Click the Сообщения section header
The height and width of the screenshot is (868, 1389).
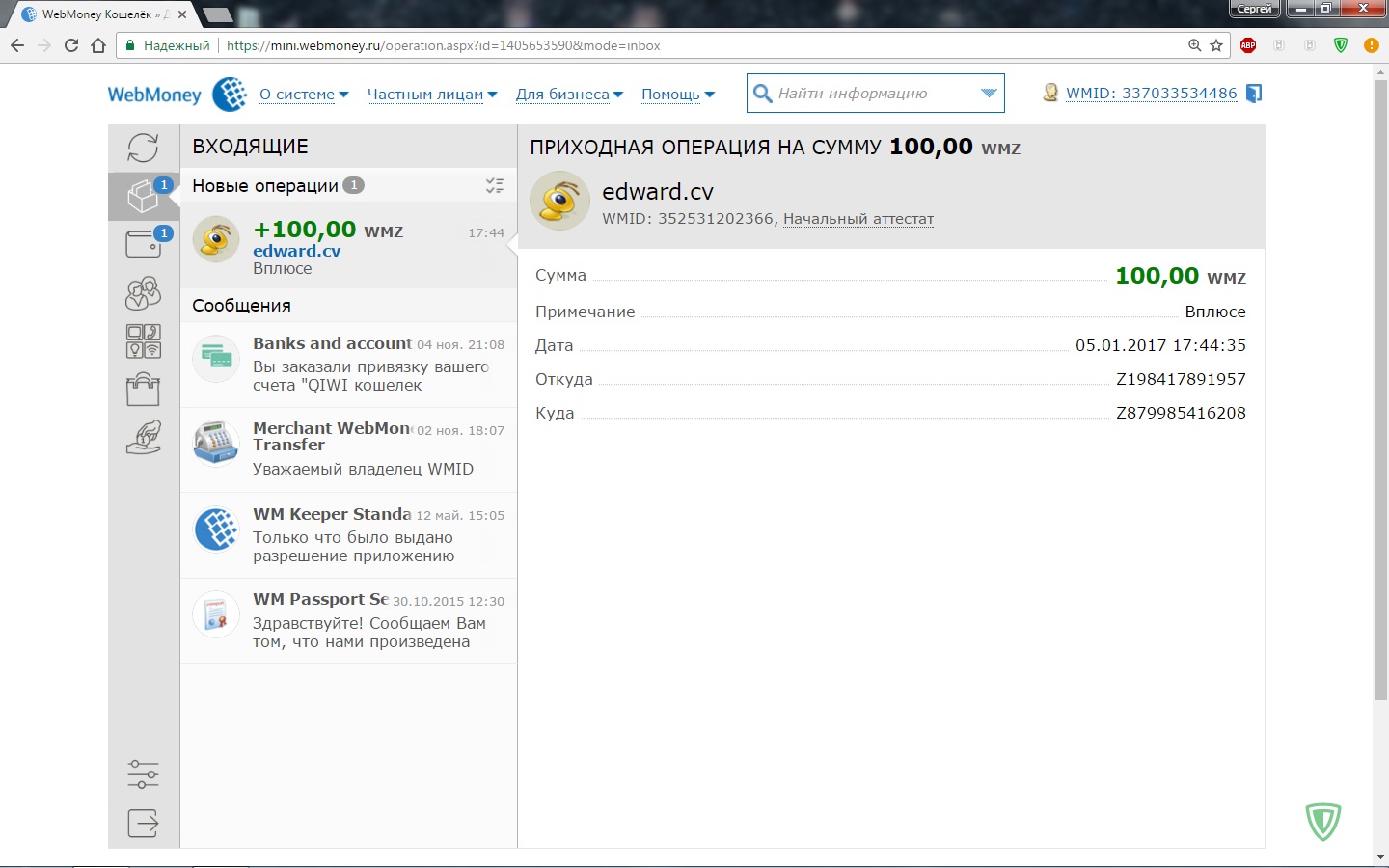coord(241,306)
